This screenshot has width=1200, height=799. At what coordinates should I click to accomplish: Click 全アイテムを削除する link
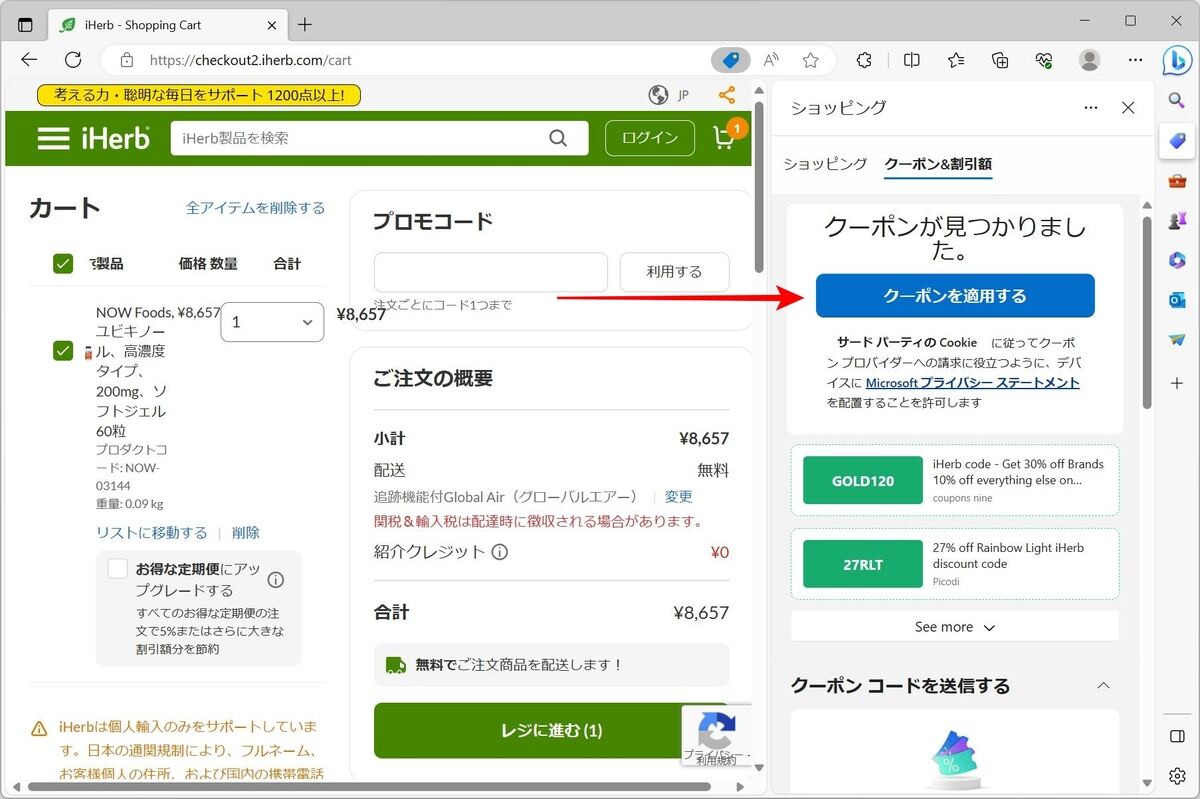pos(256,208)
